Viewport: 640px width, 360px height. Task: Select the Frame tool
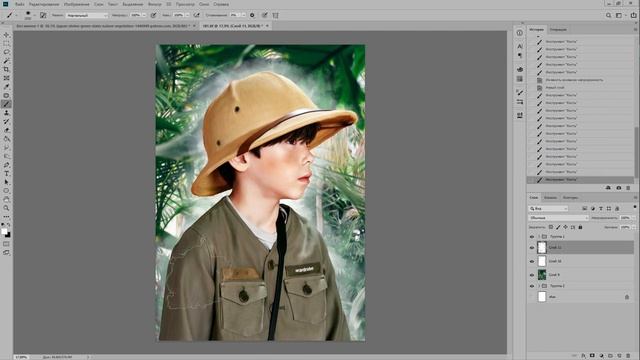6,78
